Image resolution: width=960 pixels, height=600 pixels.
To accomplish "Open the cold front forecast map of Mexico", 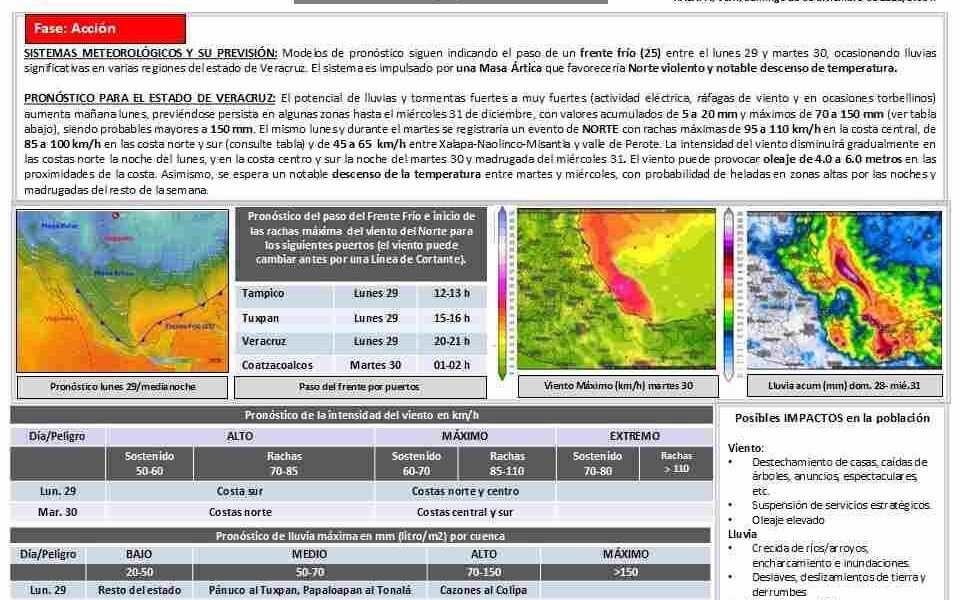I will (122, 291).
